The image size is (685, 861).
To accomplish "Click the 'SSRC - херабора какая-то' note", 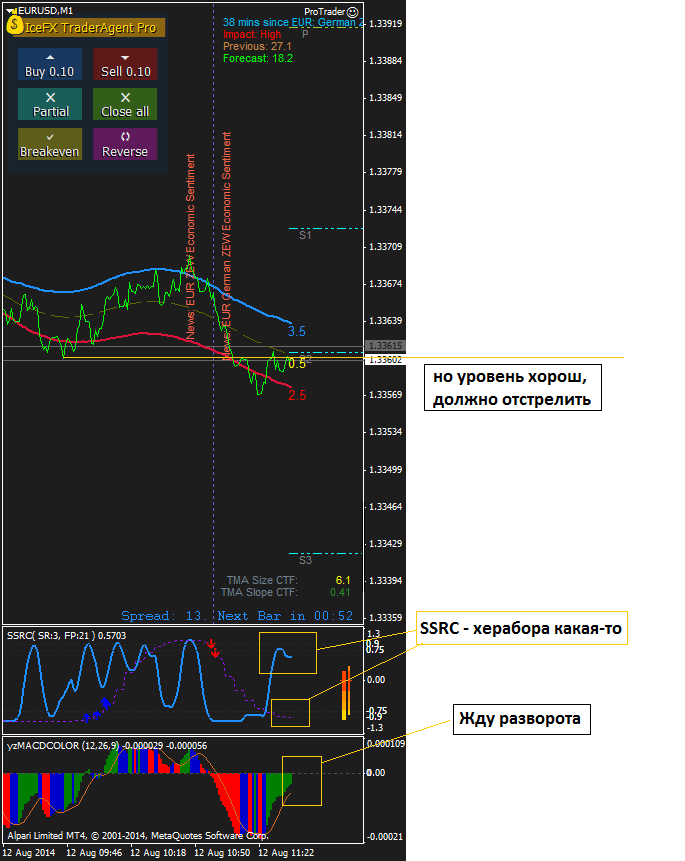I will pyautogui.click(x=521, y=628).
